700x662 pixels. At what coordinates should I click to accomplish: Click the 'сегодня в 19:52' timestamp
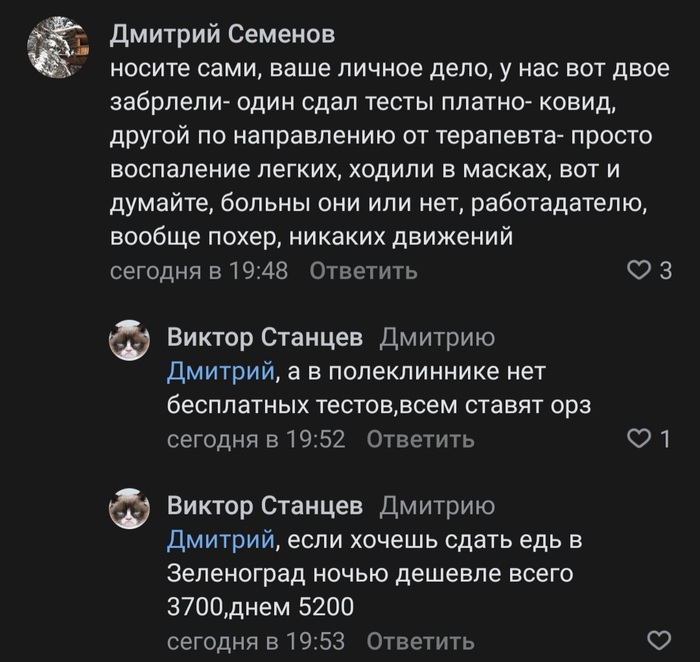click(x=255, y=439)
